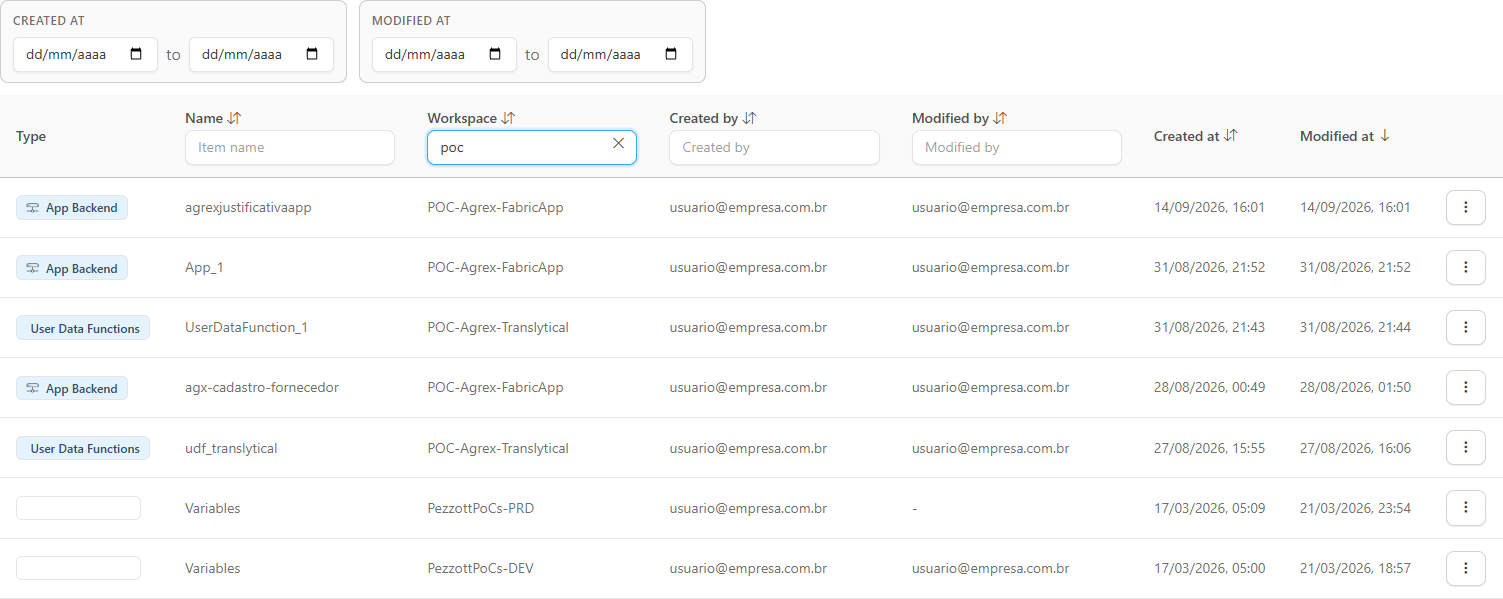
Task: Click the Created by column header label
Action: 704,118
